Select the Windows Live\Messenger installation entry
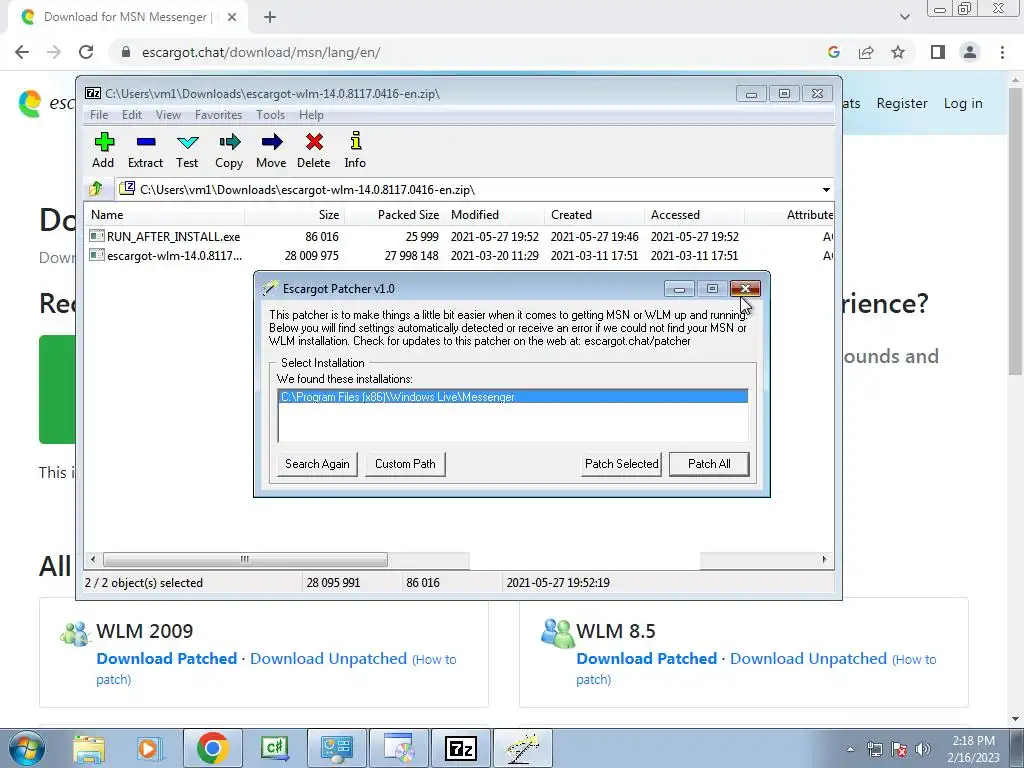This screenshot has width=1024, height=768. point(513,397)
